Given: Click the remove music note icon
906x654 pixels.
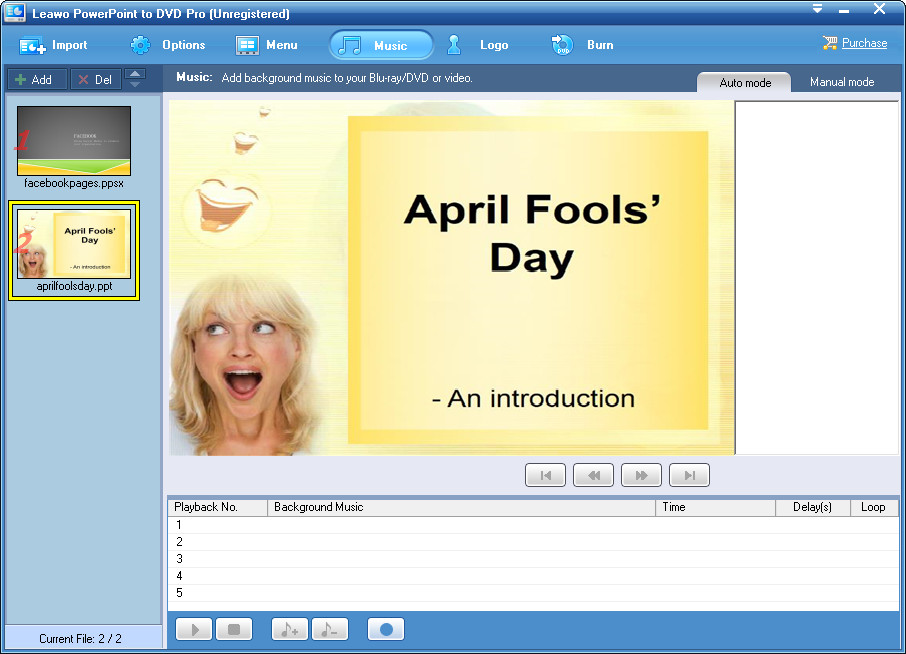Looking at the screenshot, I should click(330, 630).
